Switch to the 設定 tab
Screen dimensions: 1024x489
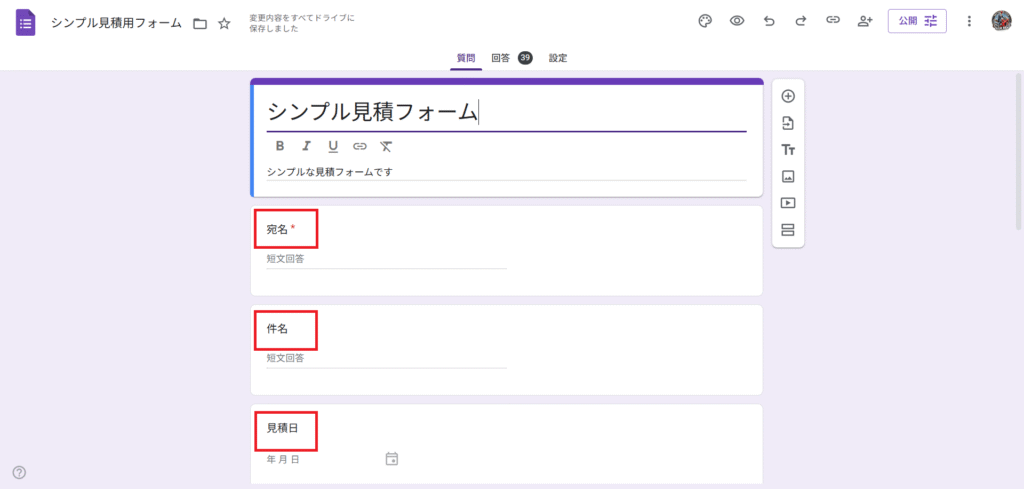point(558,58)
